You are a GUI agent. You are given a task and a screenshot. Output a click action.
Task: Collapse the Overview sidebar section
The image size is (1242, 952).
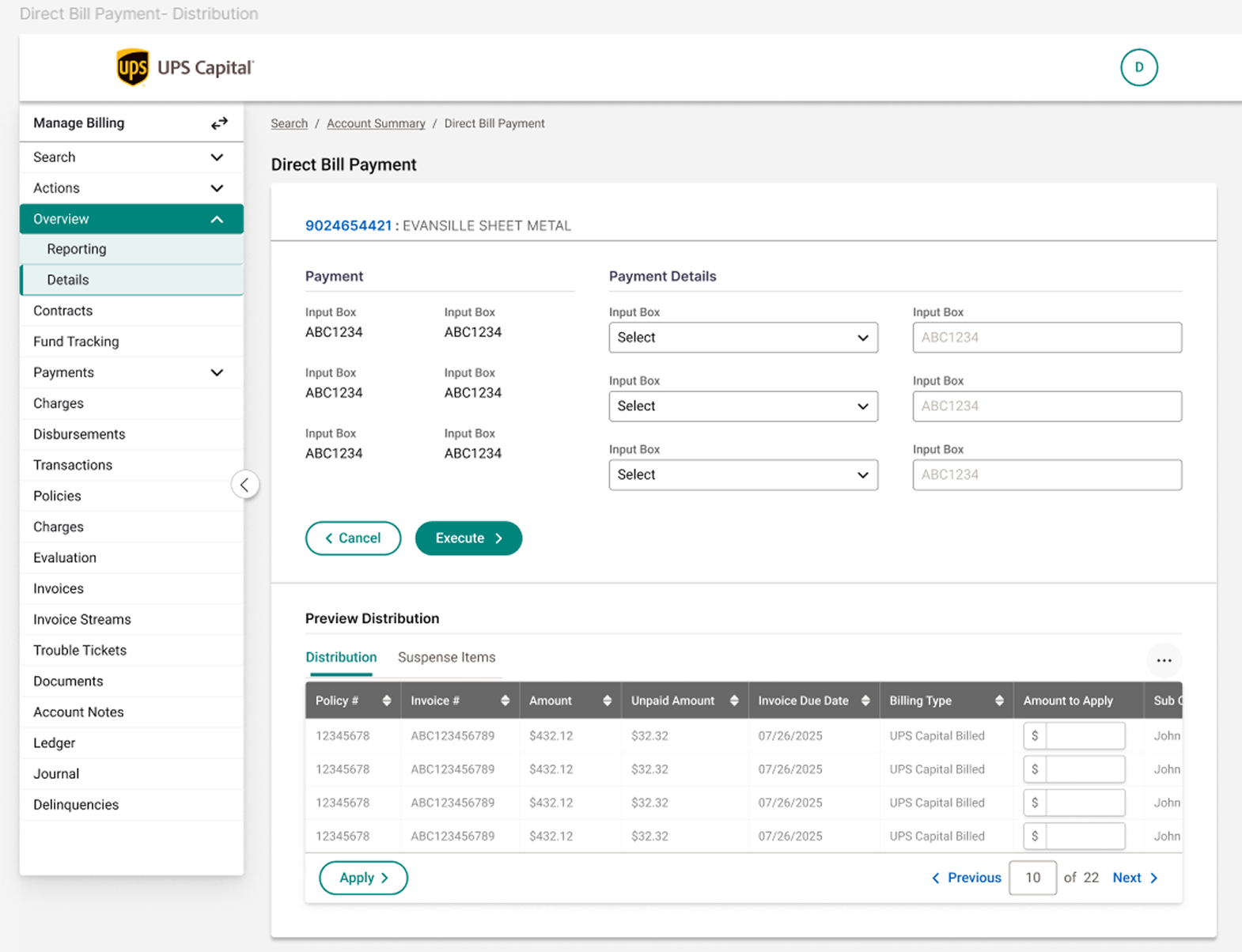point(131,219)
